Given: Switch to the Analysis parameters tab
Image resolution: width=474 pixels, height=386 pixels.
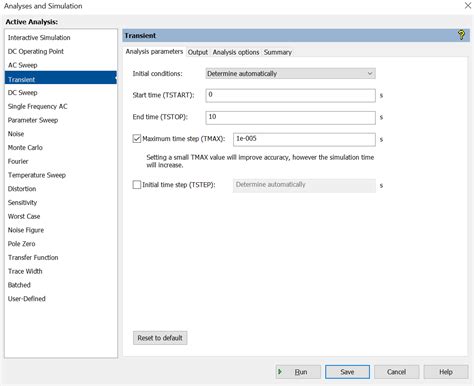Looking at the screenshot, I should [x=154, y=52].
